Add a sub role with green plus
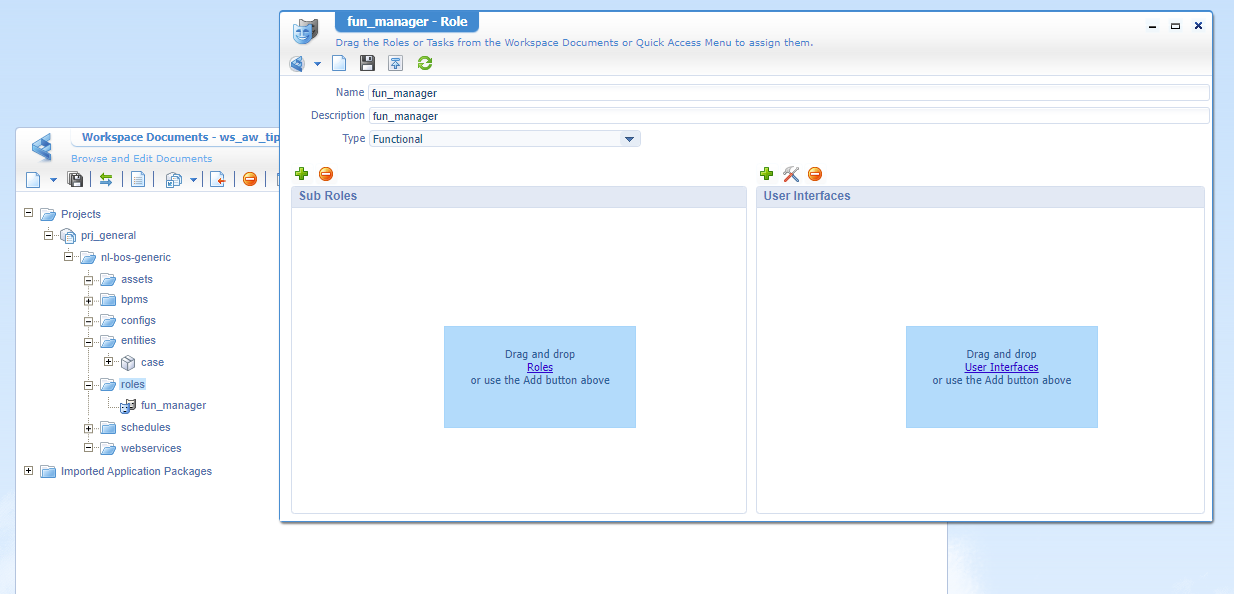This screenshot has width=1234, height=594. [x=302, y=174]
